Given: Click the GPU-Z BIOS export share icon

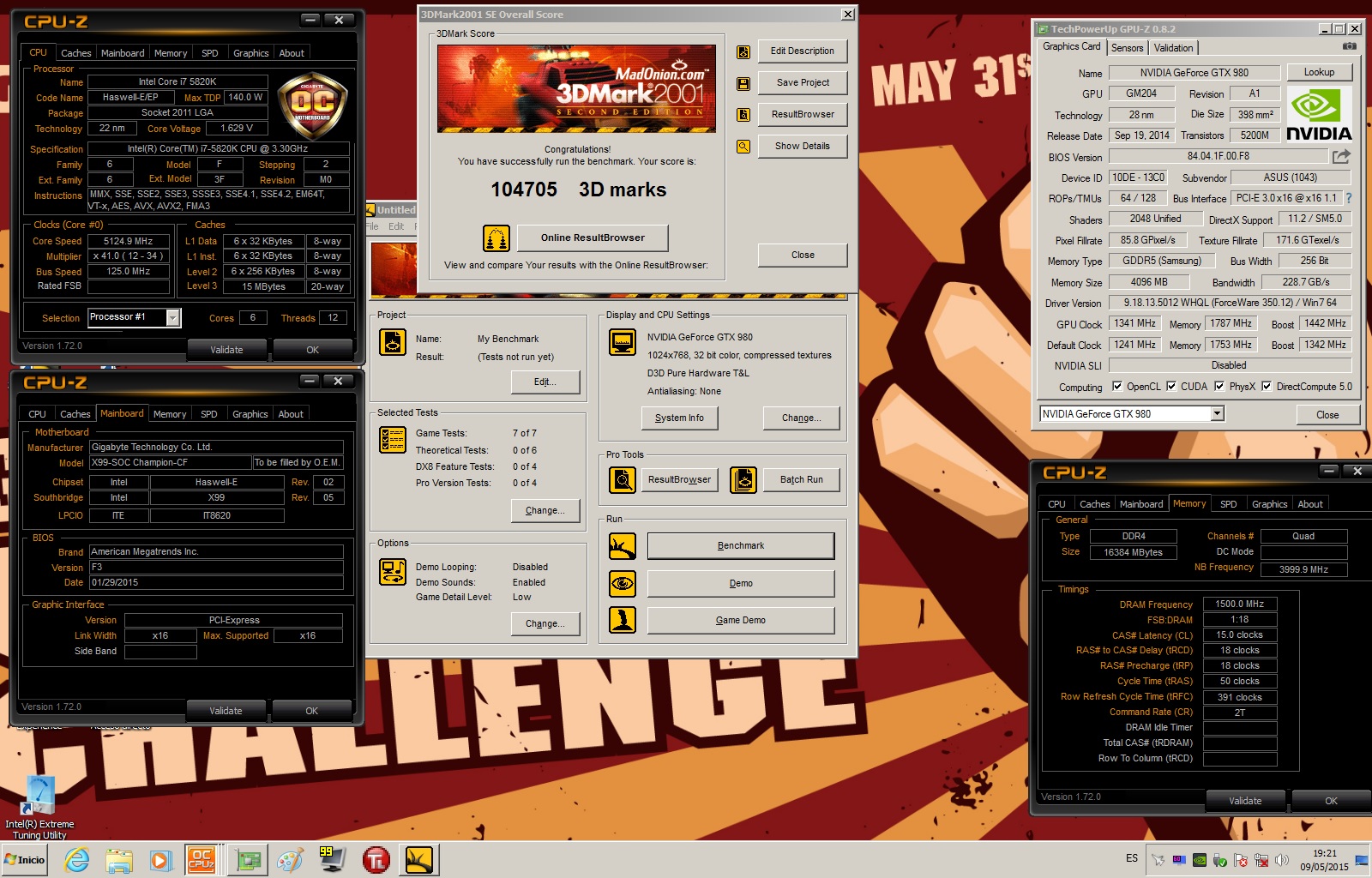Looking at the screenshot, I should tap(1341, 156).
